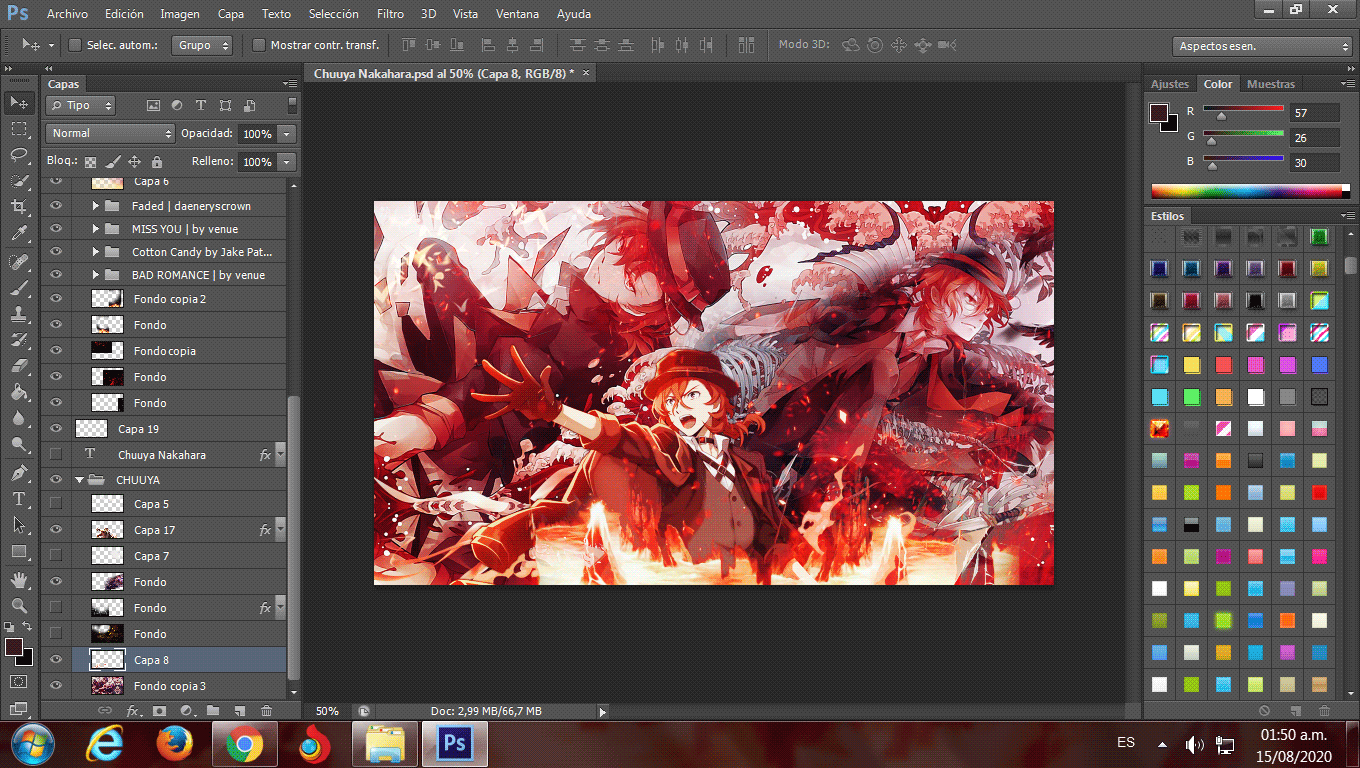This screenshot has height=768, width=1360.
Task: Hide the Fondo copia 3 layer
Action: (x=56, y=686)
